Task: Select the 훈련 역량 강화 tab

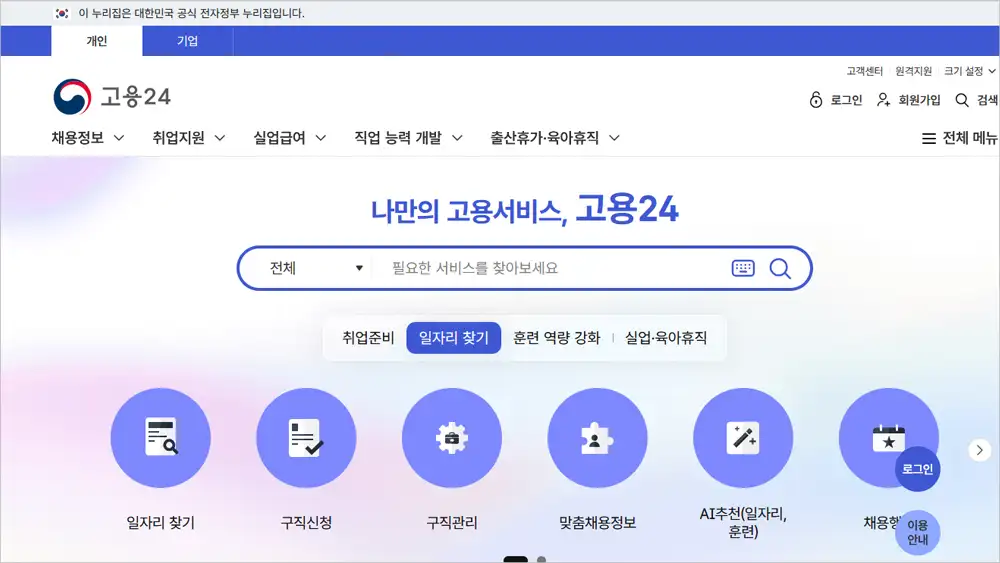Action: tap(557, 338)
